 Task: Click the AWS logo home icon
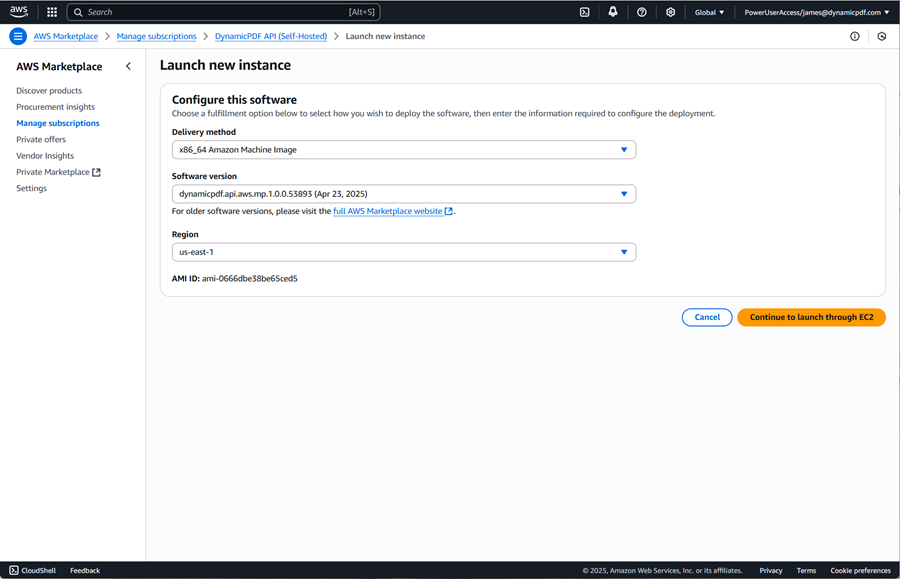(x=19, y=11)
